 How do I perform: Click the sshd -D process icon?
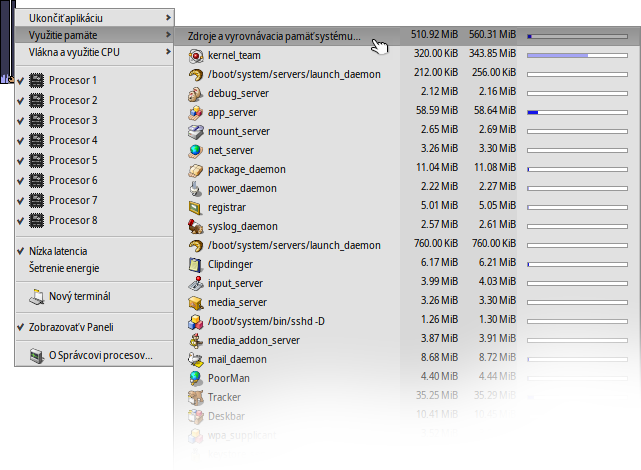pos(196,322)
